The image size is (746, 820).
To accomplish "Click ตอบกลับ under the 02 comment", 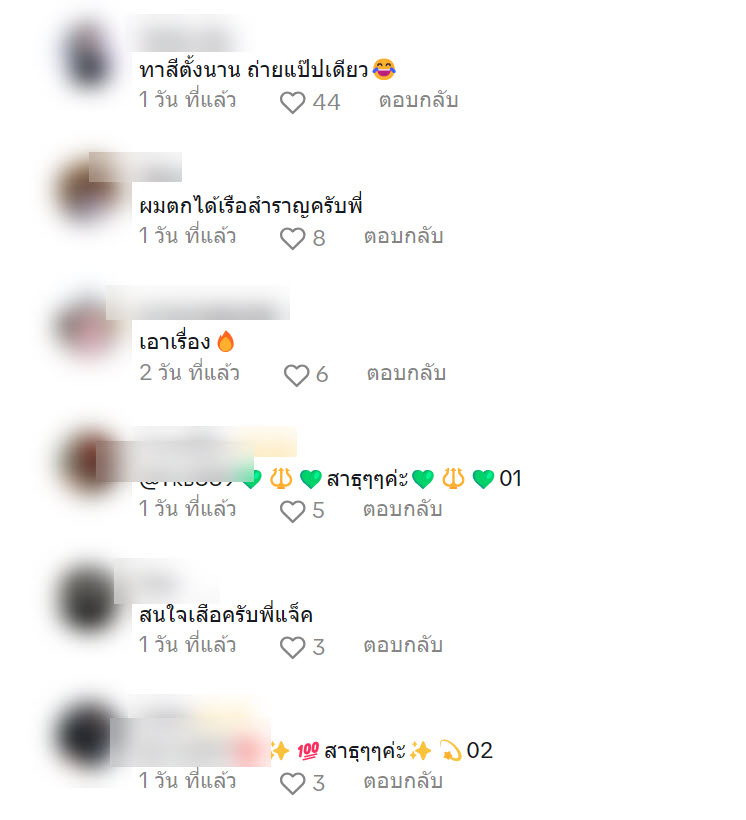I will pyautogui.click(x=403, y=781).
